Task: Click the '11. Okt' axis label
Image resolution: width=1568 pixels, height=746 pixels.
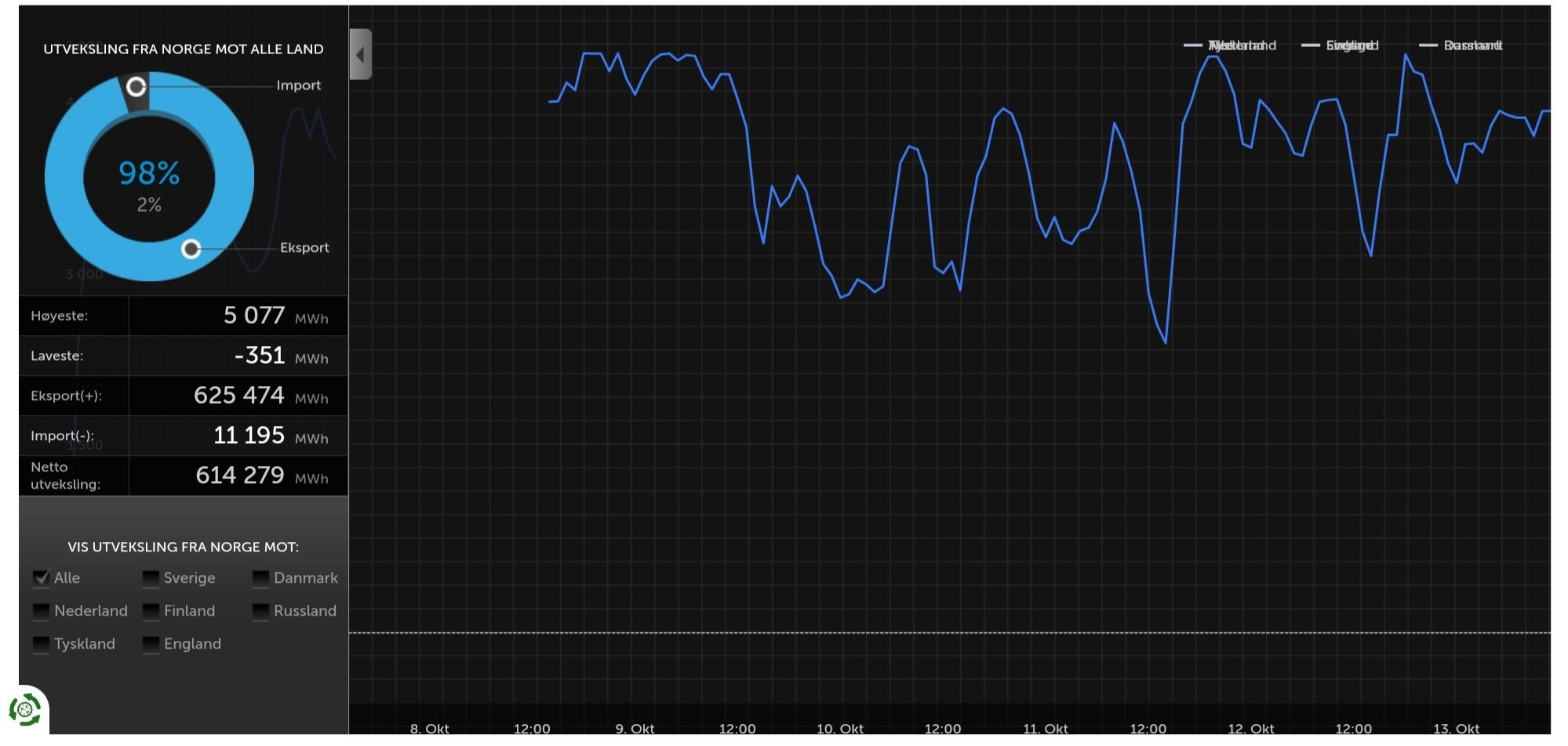Action: click(1046, 728)
